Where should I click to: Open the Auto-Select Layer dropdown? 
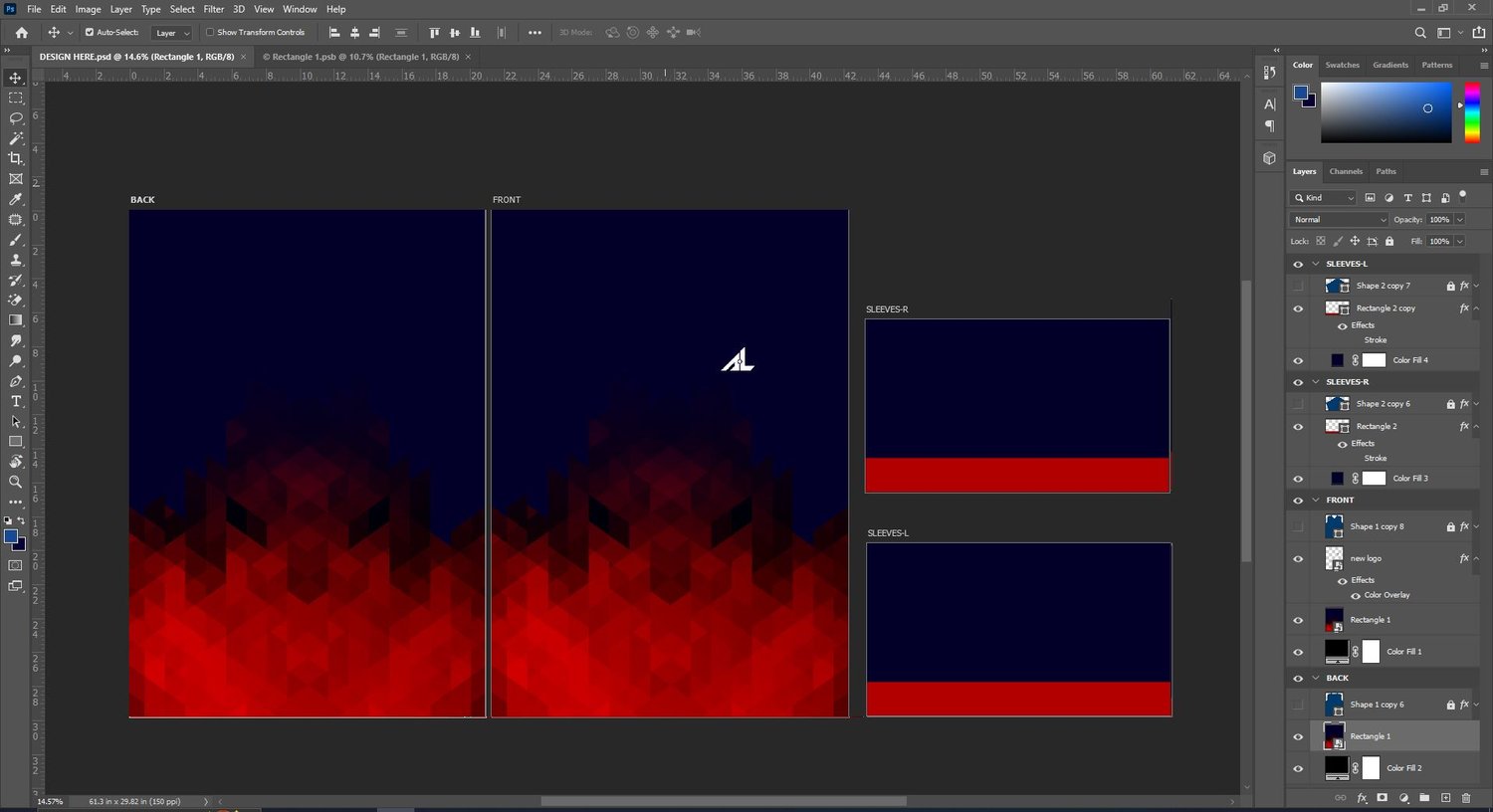click(x=173, y=32)
